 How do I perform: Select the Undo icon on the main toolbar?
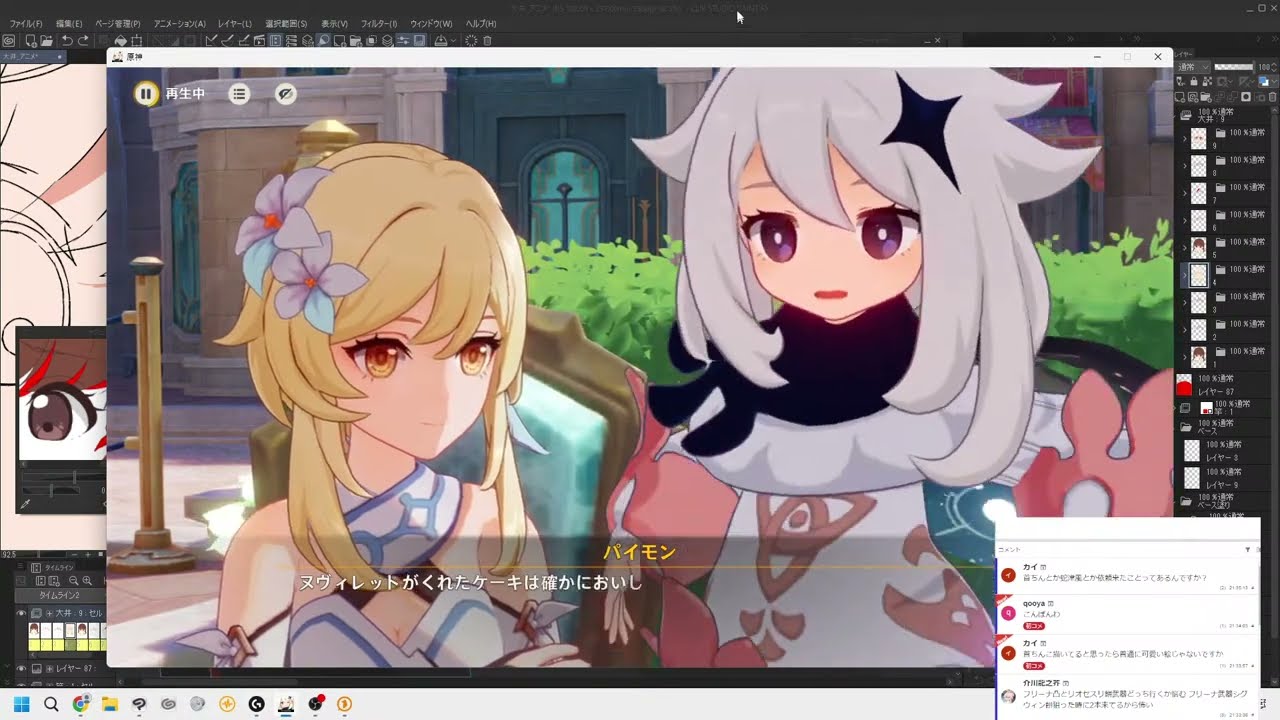pos(67,40)
